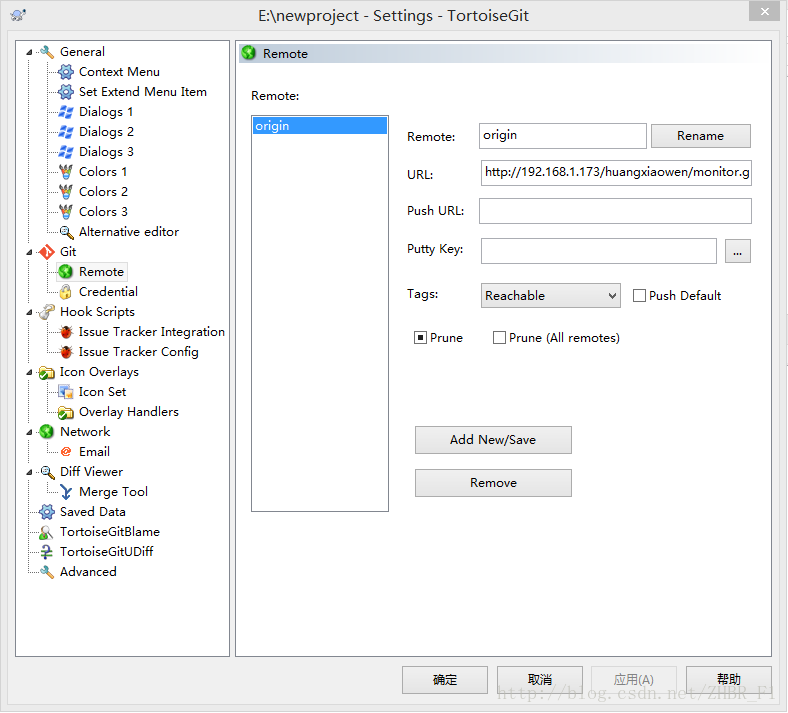Click the Saved Data gear icon
Image resolution: width=788 pixels, height=713 pixels.
point(47,512)
